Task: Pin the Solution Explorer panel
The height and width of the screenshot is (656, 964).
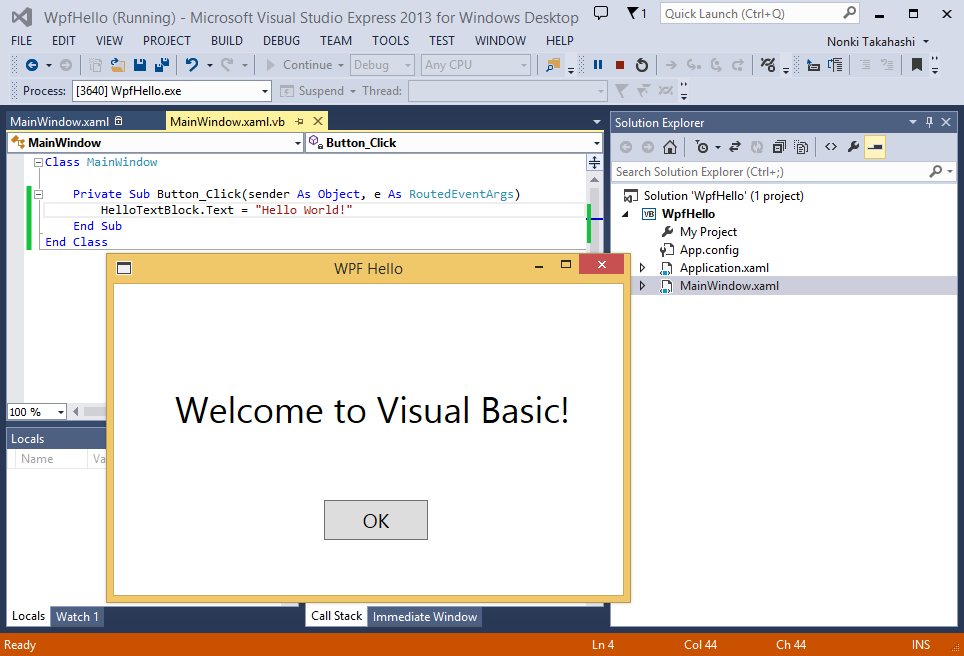Action: coord(929,122)
